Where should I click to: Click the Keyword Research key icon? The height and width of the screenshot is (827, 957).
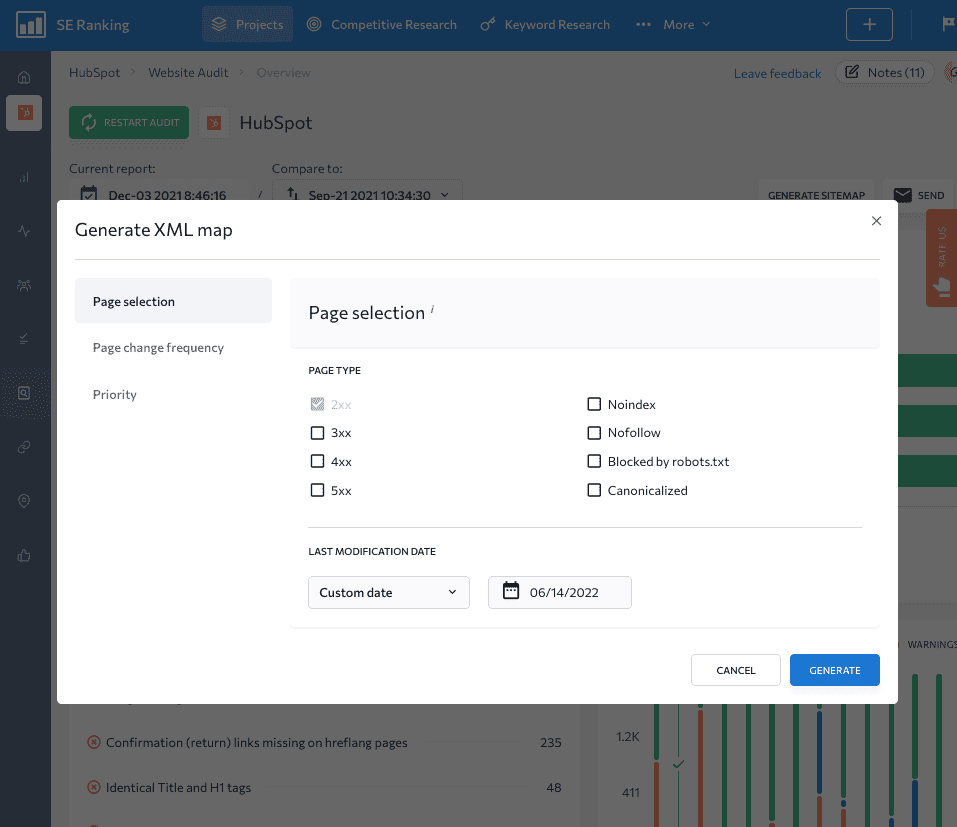487,24
